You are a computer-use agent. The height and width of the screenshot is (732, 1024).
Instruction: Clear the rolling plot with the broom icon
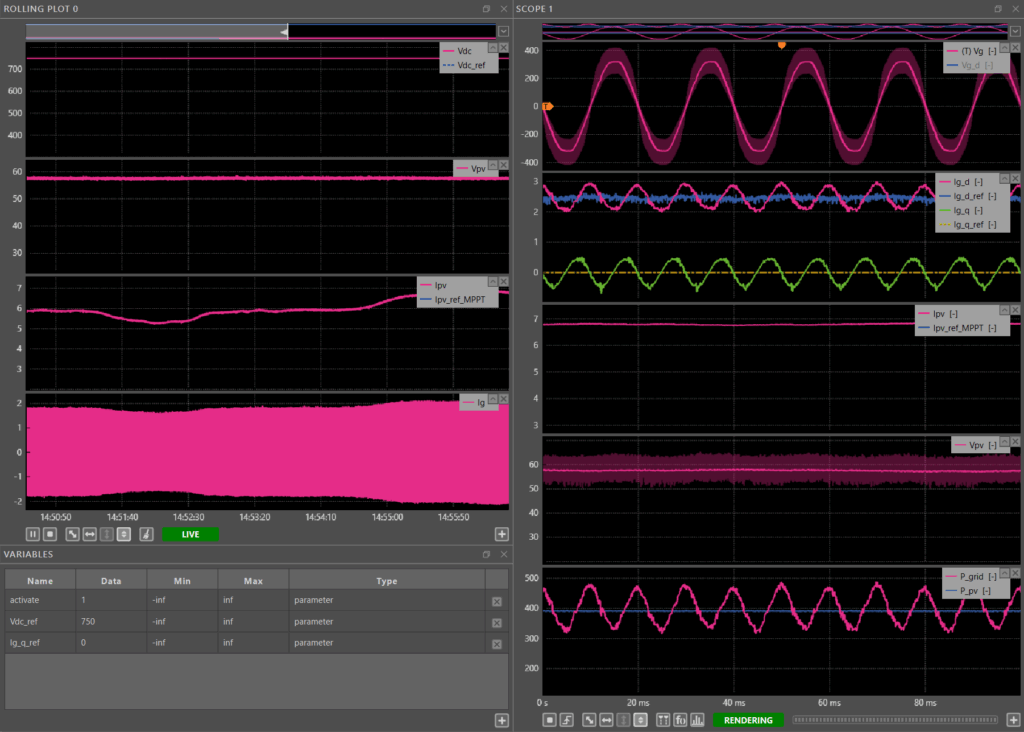point(146,535)
